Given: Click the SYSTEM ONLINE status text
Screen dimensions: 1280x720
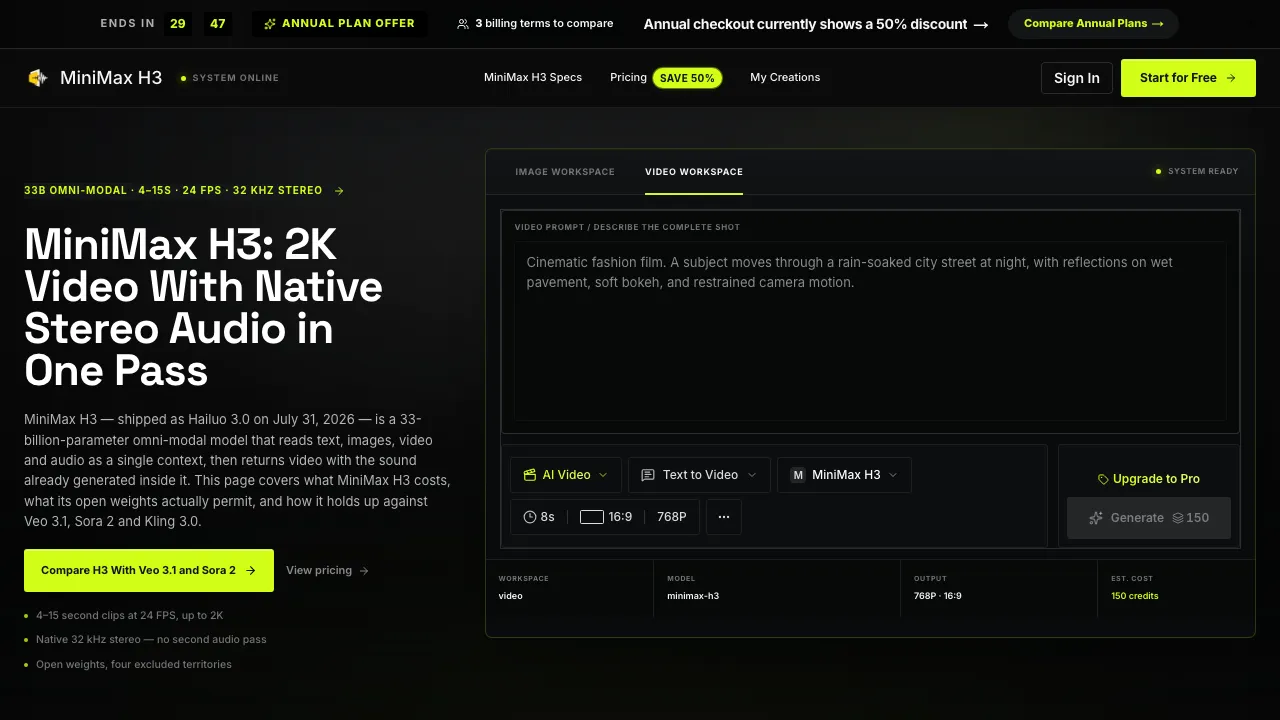Looking at the screenshot, I should tap(236, 78).
